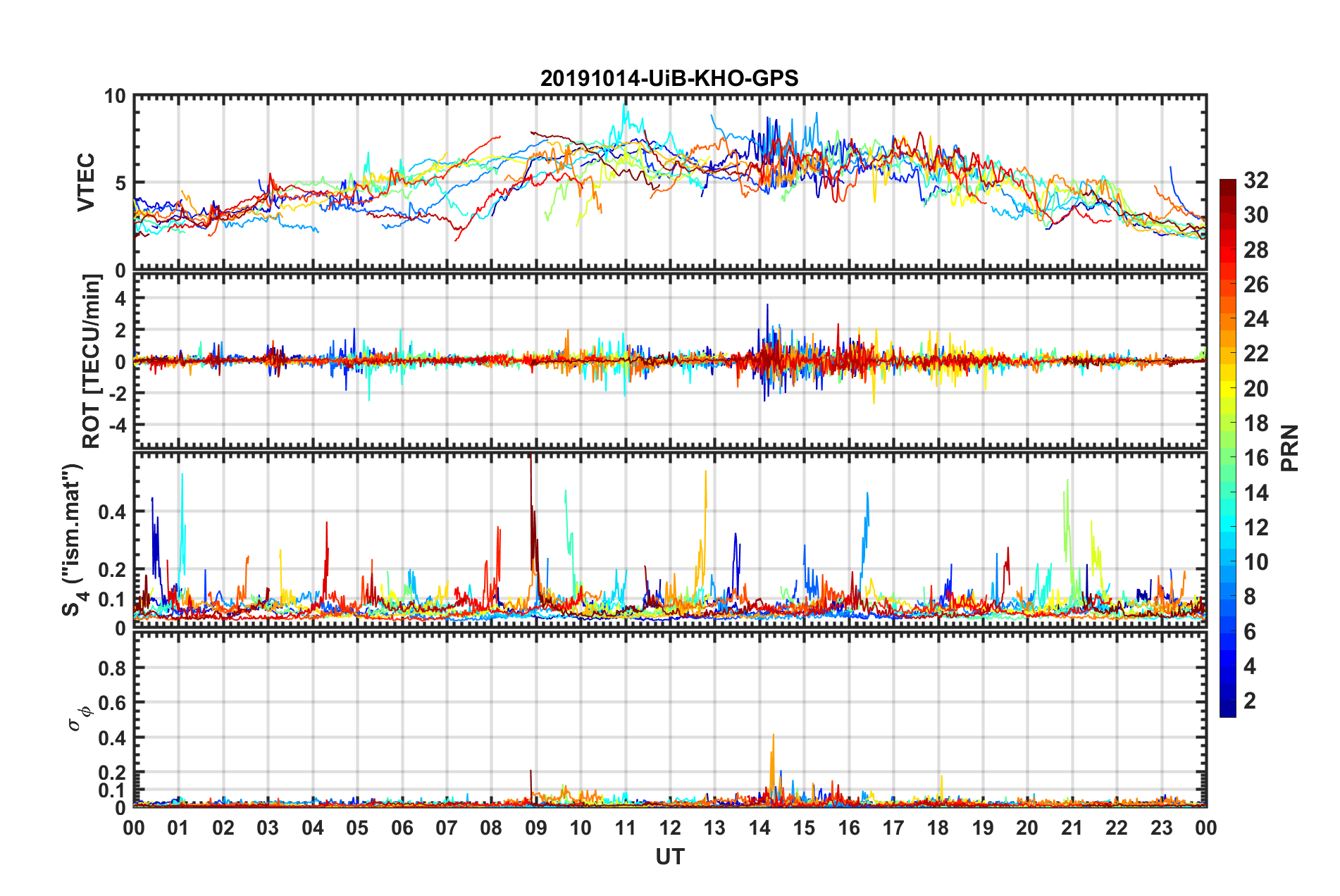Click sigma phi axis tick label 0.8
This screenshot has width=1340, height=896.
(x=112, y=668)
